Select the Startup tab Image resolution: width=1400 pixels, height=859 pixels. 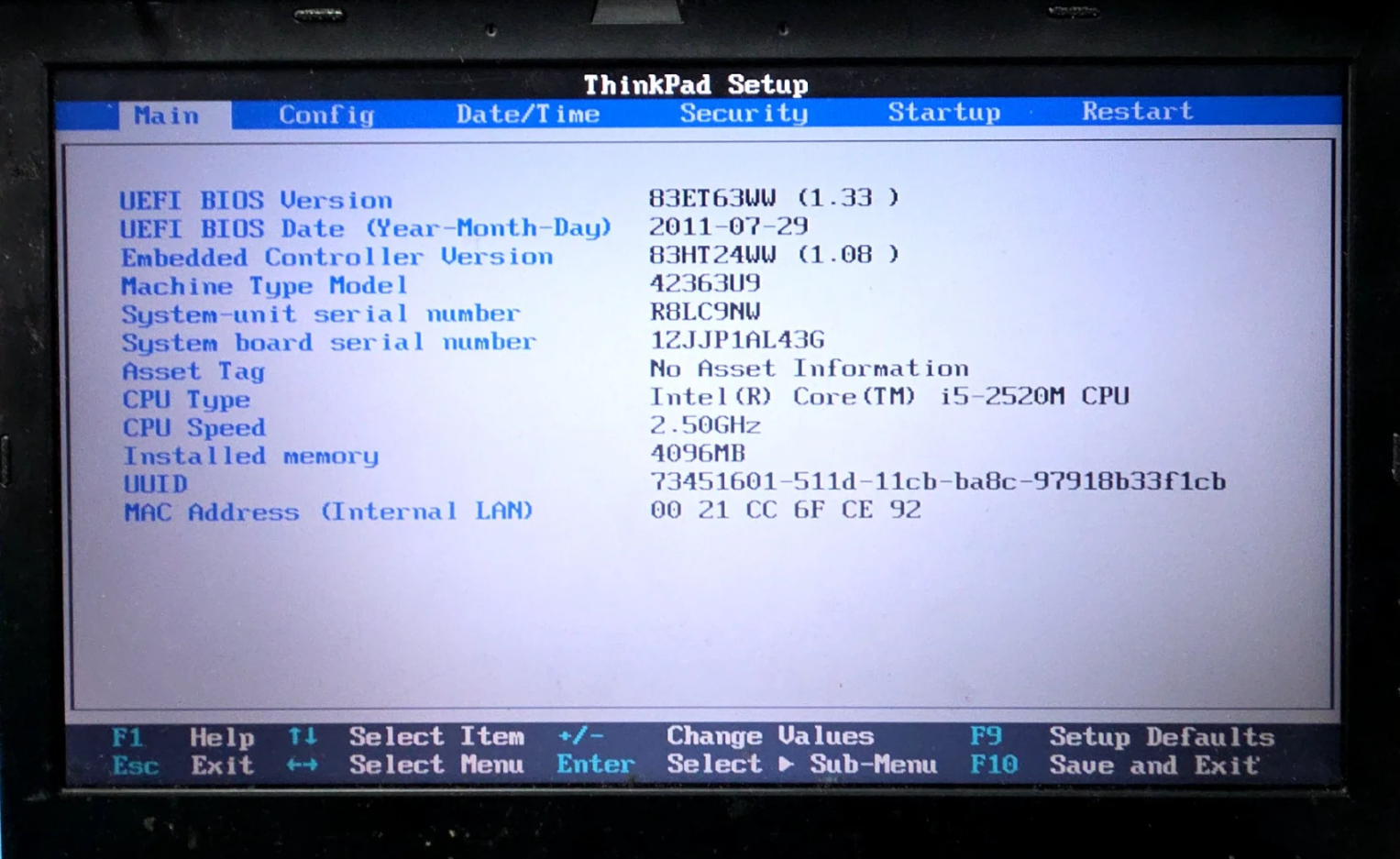[944, 112]
